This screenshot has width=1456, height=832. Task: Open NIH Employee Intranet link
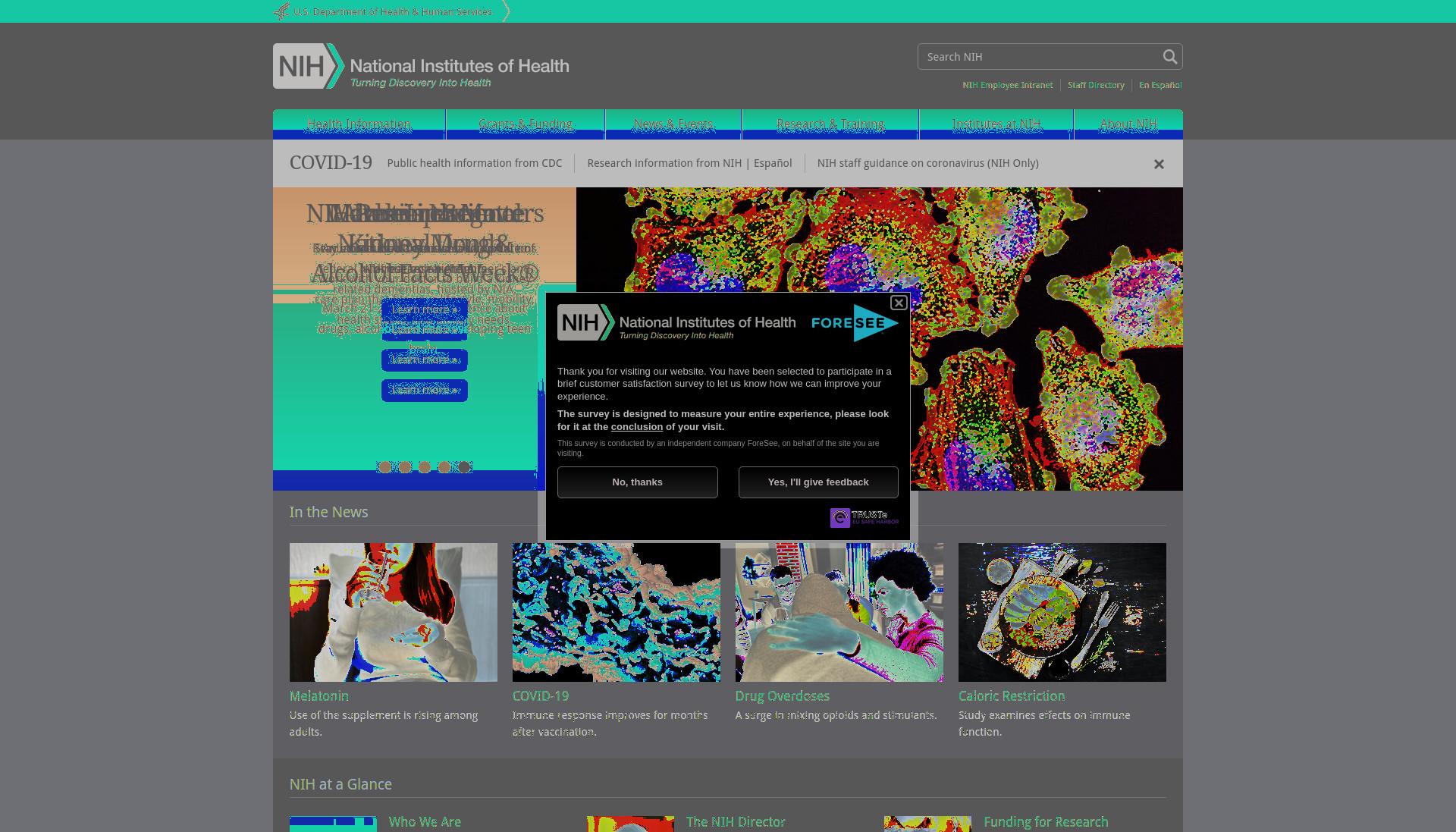(x=1007, y=85)
